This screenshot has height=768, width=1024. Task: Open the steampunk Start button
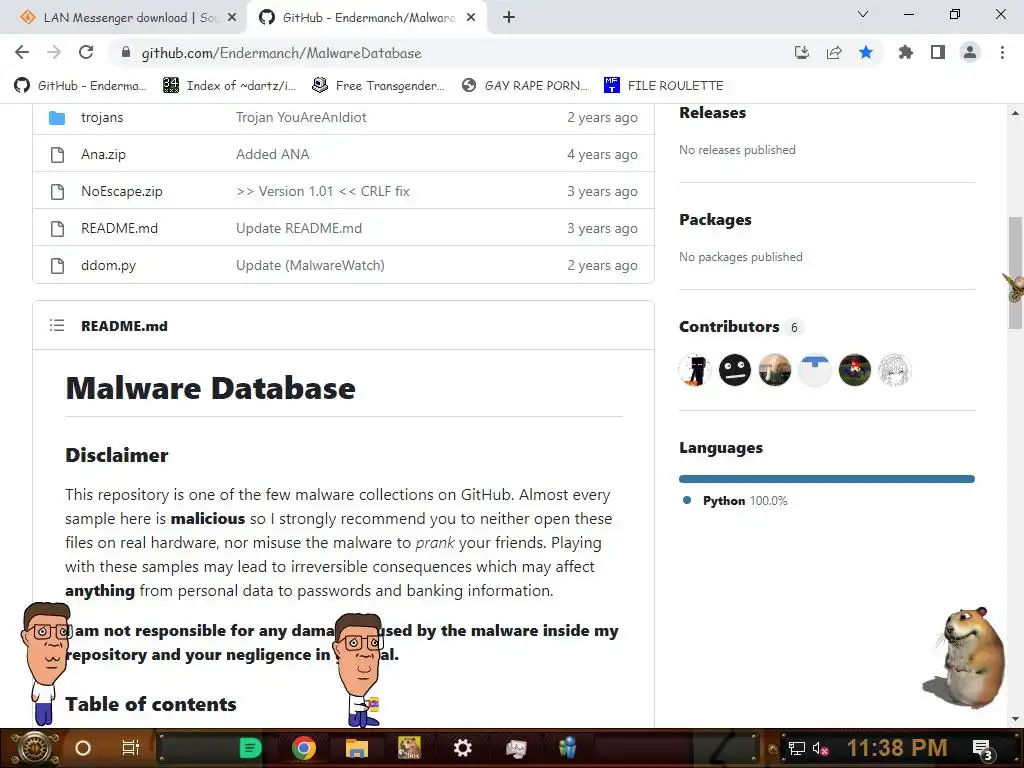(33, 748)
